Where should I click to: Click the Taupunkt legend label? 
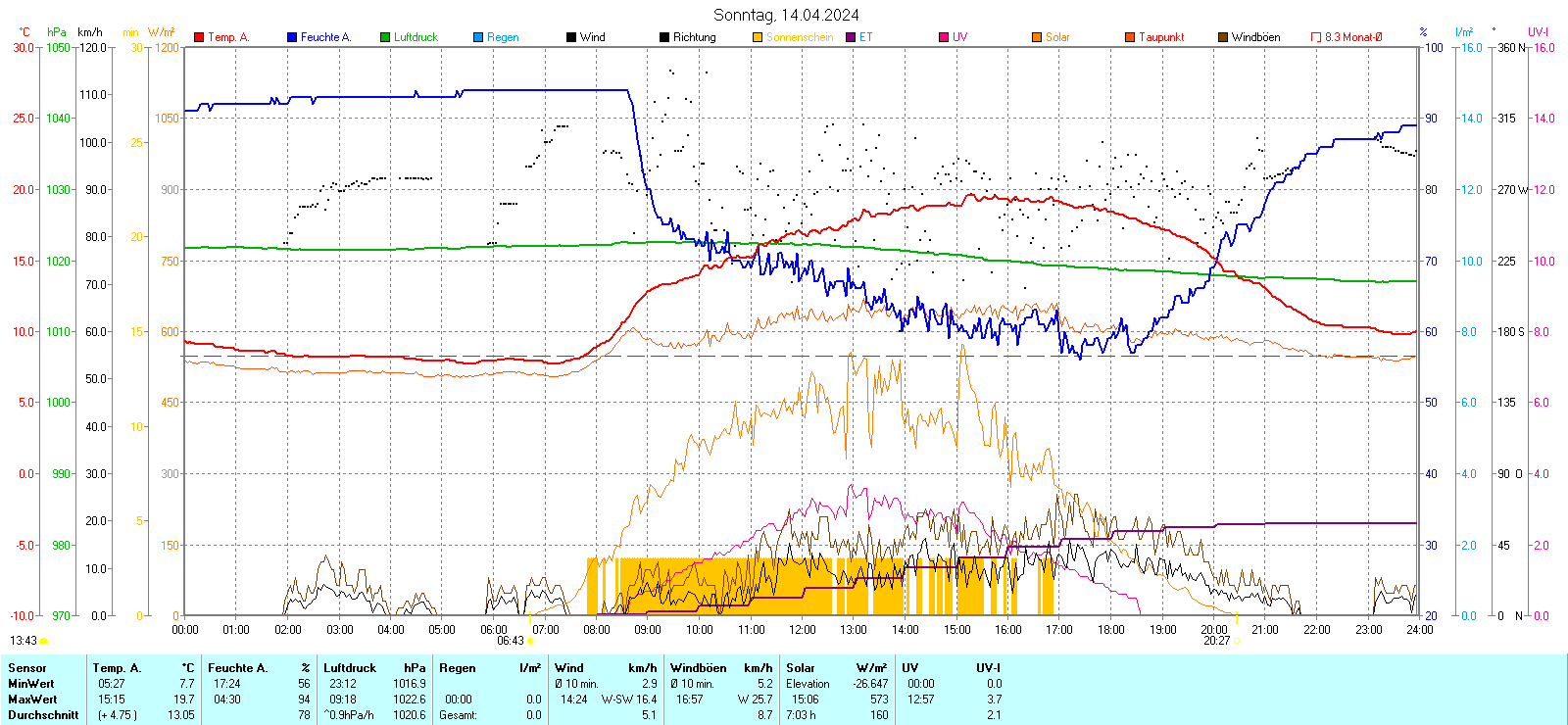click(x=1161, y=37)
